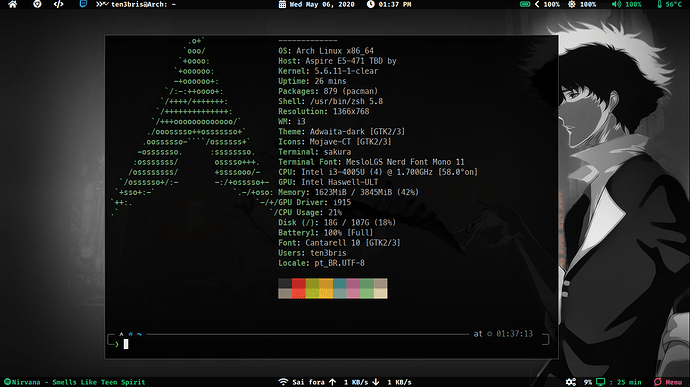Click the wifi icon in bottom bar
Image resolution: width=690 pixels, height=387 pixels.
click(x=283, y=382)
